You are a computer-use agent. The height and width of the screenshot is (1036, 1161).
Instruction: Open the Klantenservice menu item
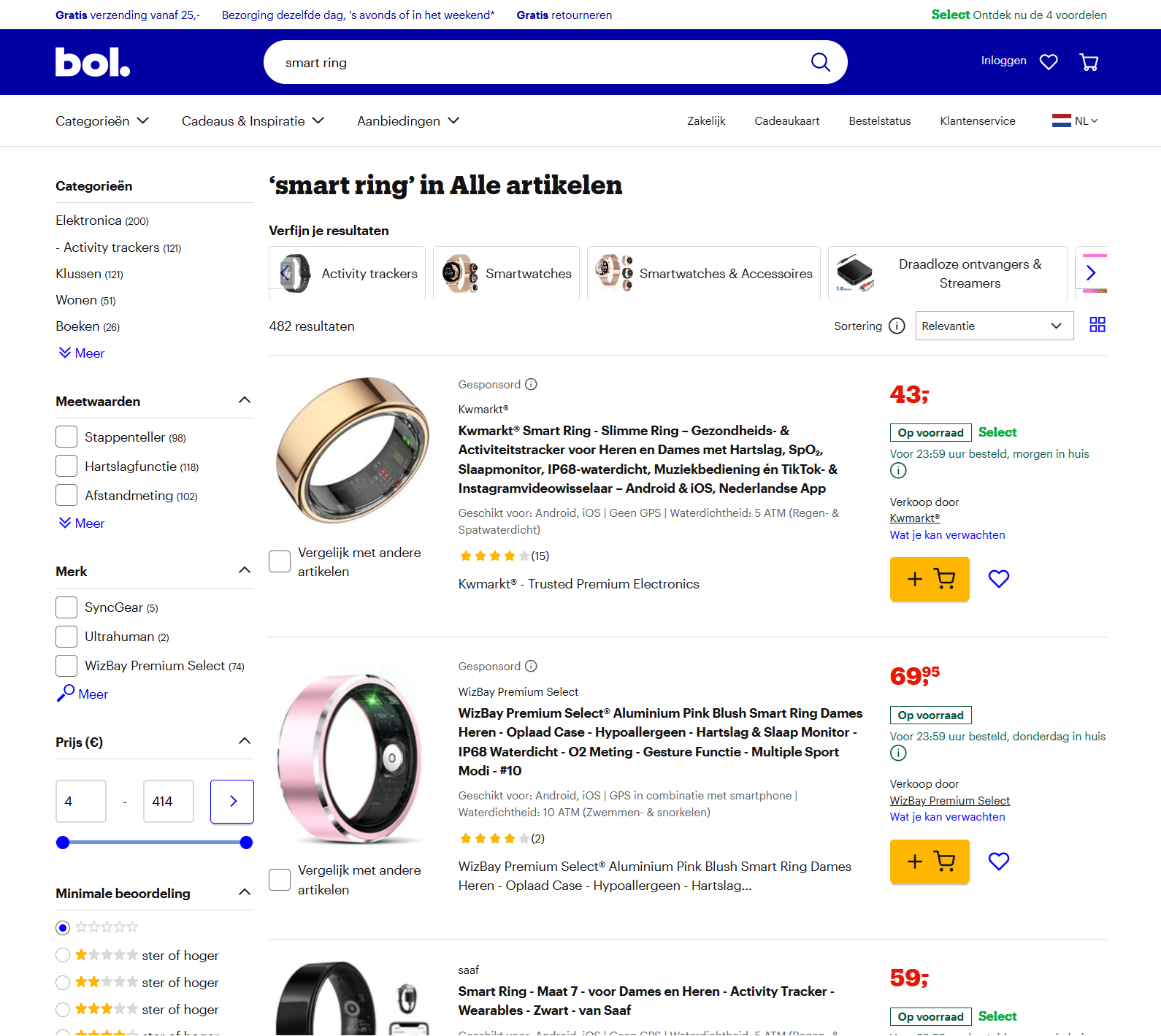(x=977, y=120)
